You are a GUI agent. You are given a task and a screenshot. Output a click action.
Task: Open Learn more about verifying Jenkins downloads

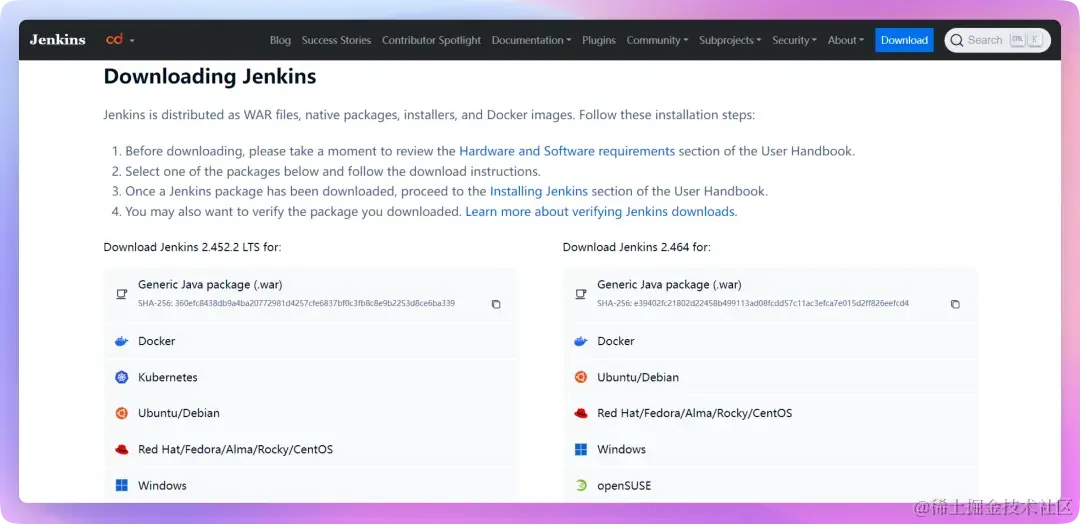pos(600,211)
